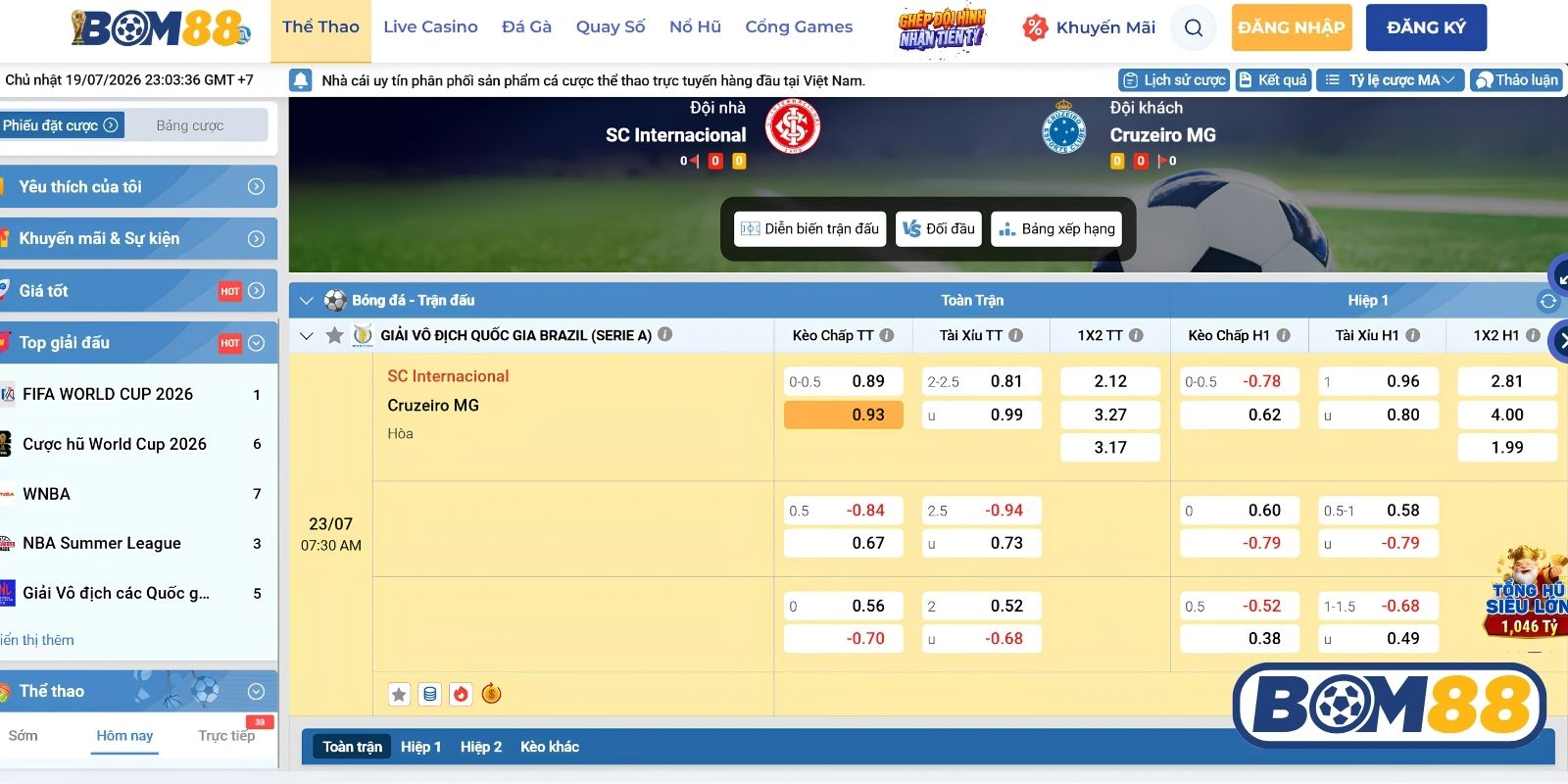Expand Phiếu đặt cược arrow
Viewport: 1568px width, 784px height.
(111, 125)
